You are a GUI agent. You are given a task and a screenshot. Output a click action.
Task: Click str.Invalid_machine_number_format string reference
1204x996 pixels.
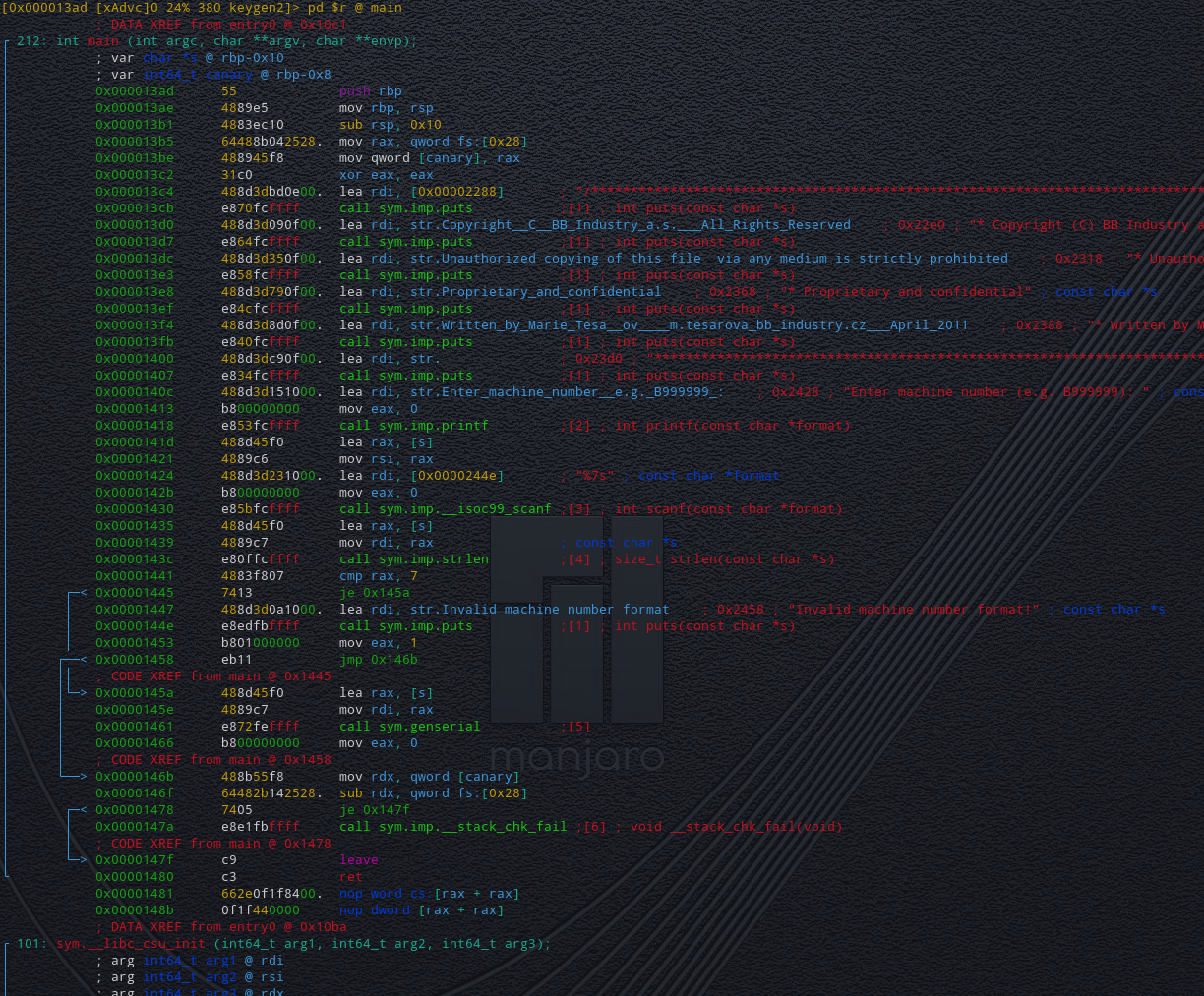point(540,610)
